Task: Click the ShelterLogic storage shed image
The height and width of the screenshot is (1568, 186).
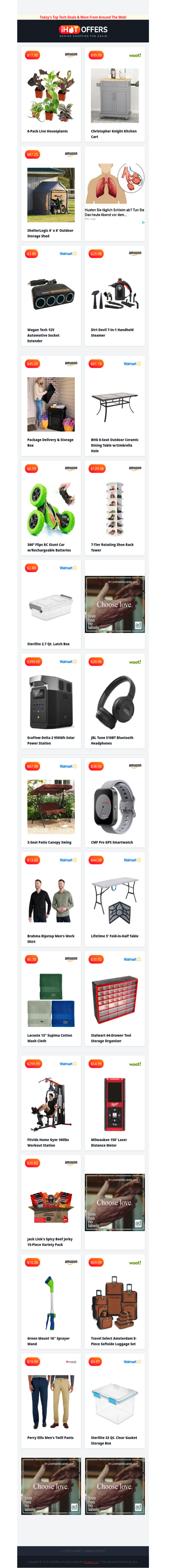Action: (51, 195)
